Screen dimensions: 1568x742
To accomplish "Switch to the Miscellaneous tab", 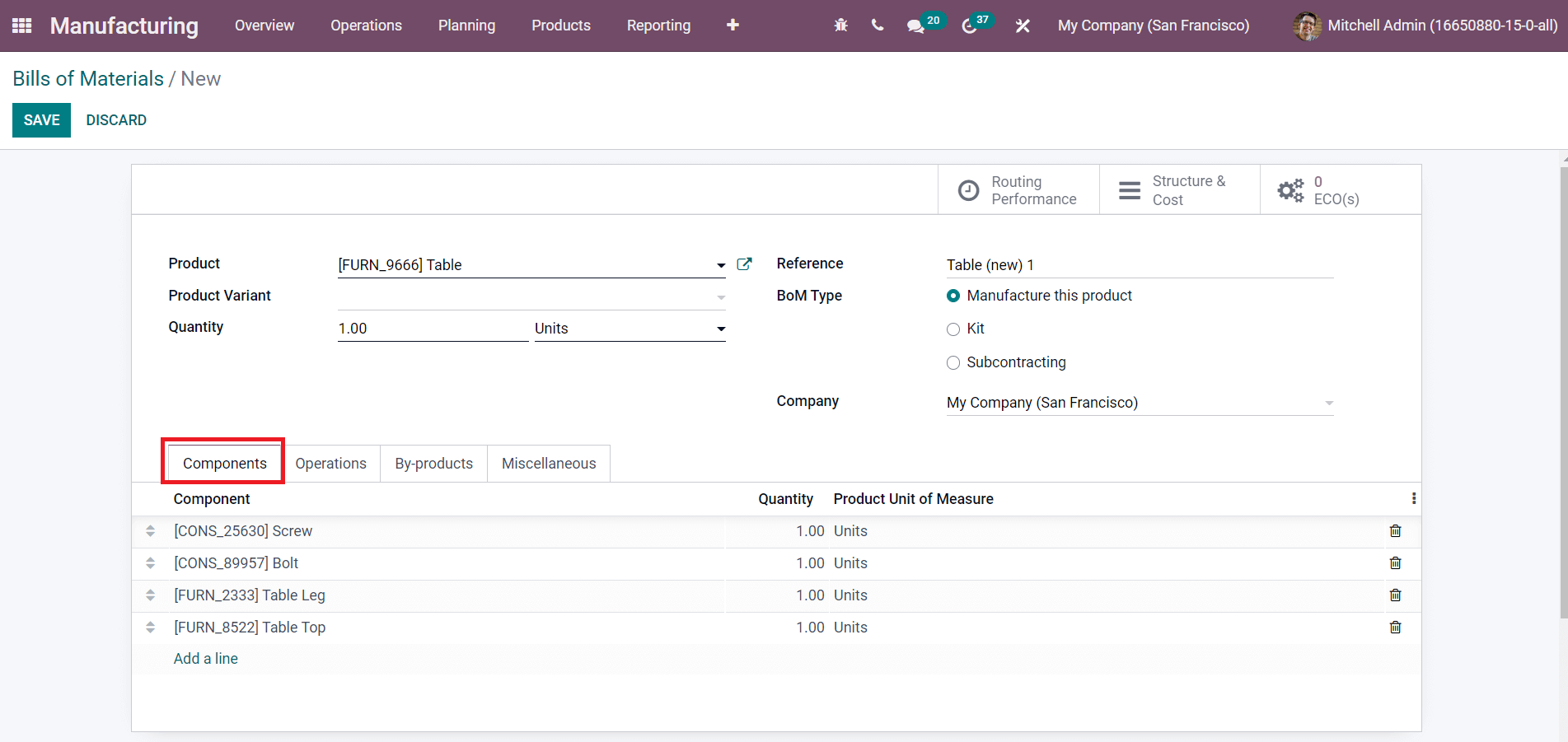I will click(x=549, y=464).
